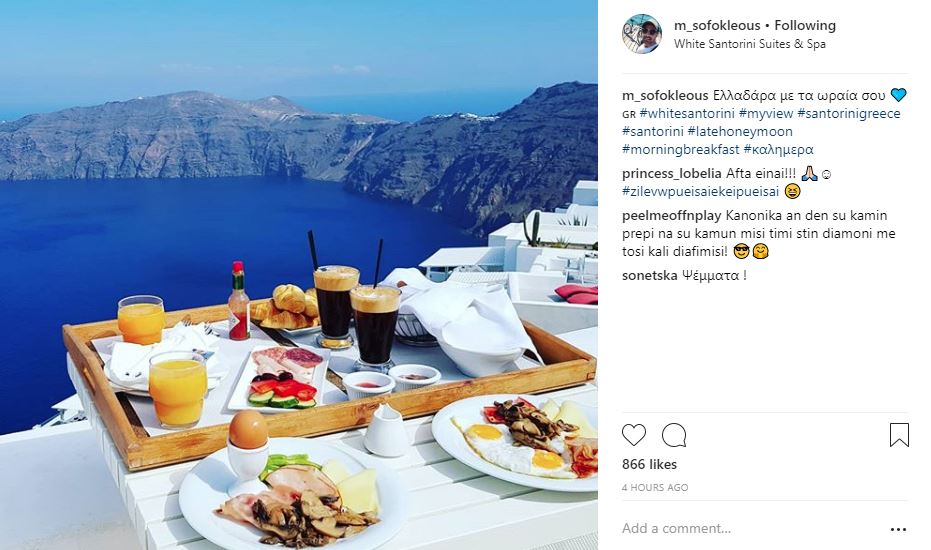Open the #santorinigreece hashtag
This screenshot has width=931, height=550.
(848, 113)
